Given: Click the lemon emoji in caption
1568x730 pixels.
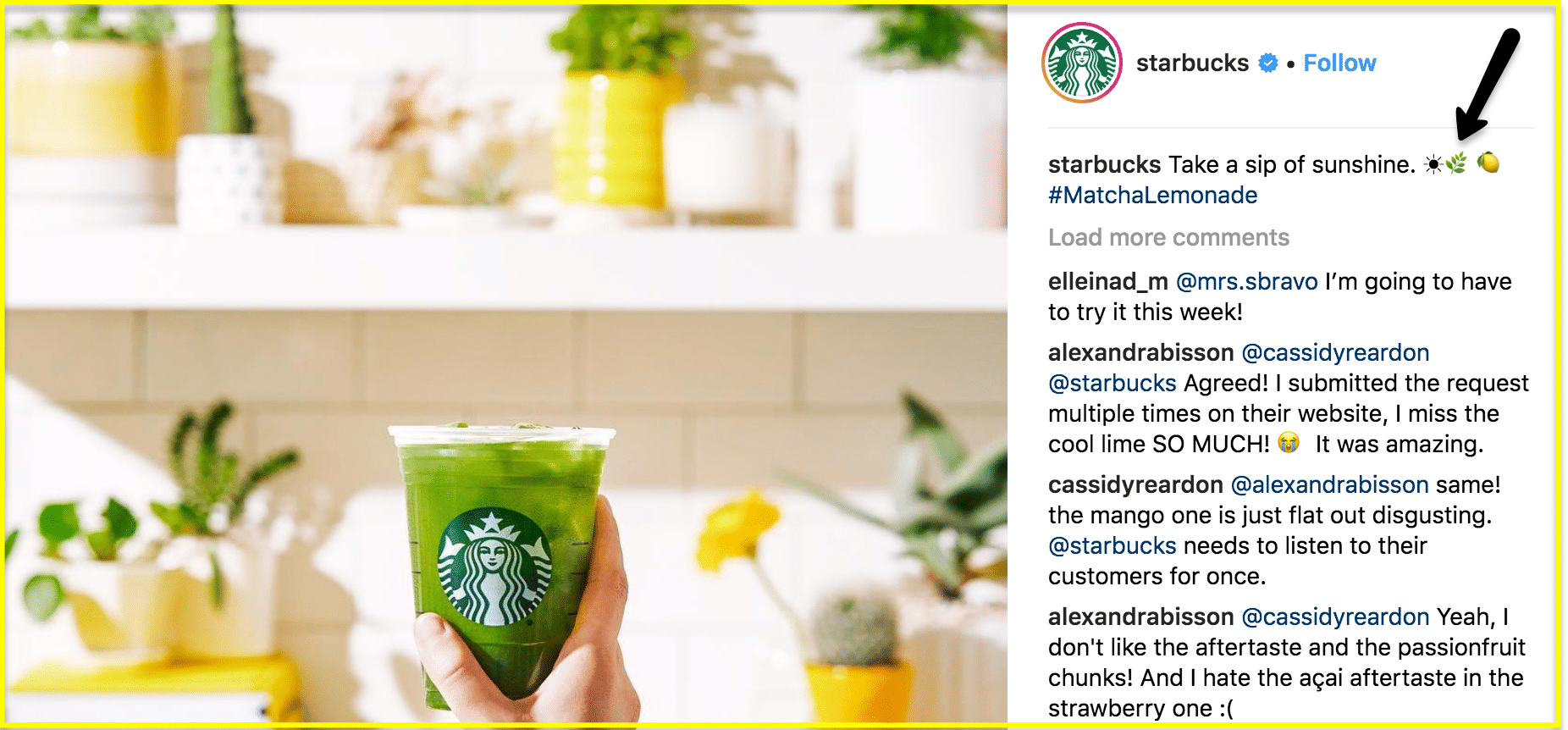Looking at the screenshot, I should click(x=1488, y=162).
